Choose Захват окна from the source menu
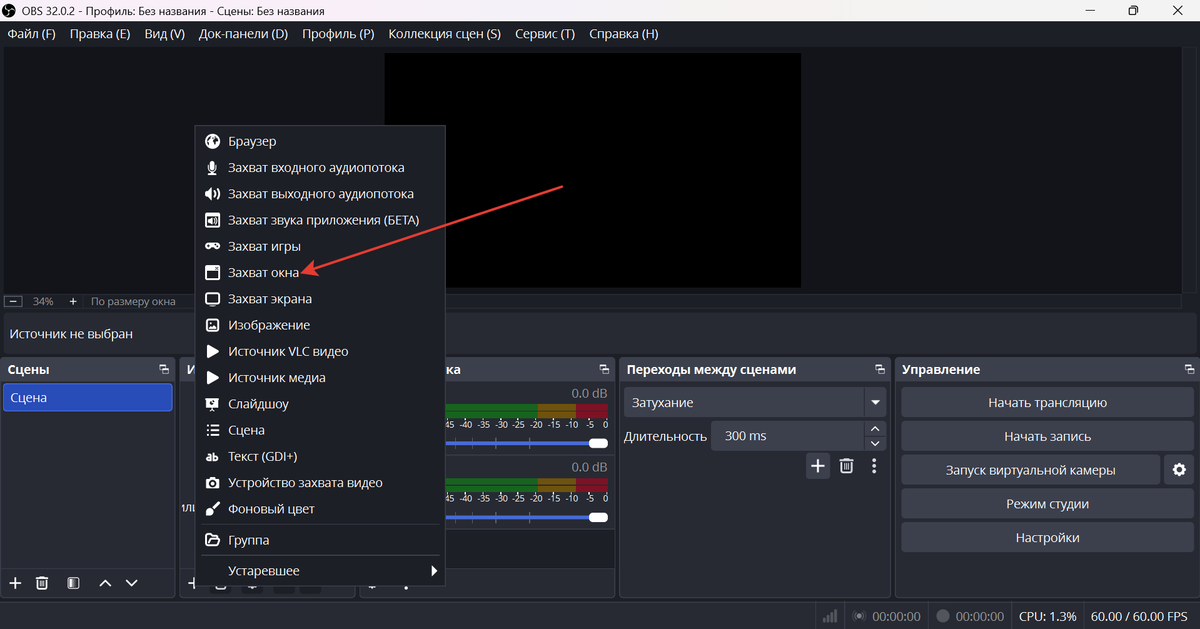This screenshot has height=629, width=1200. click(263, 272)
